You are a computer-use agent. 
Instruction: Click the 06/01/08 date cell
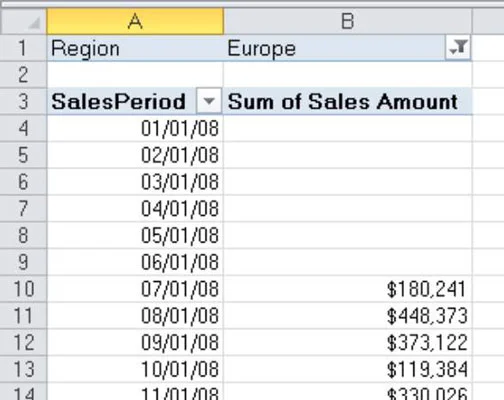click(135, 262)
